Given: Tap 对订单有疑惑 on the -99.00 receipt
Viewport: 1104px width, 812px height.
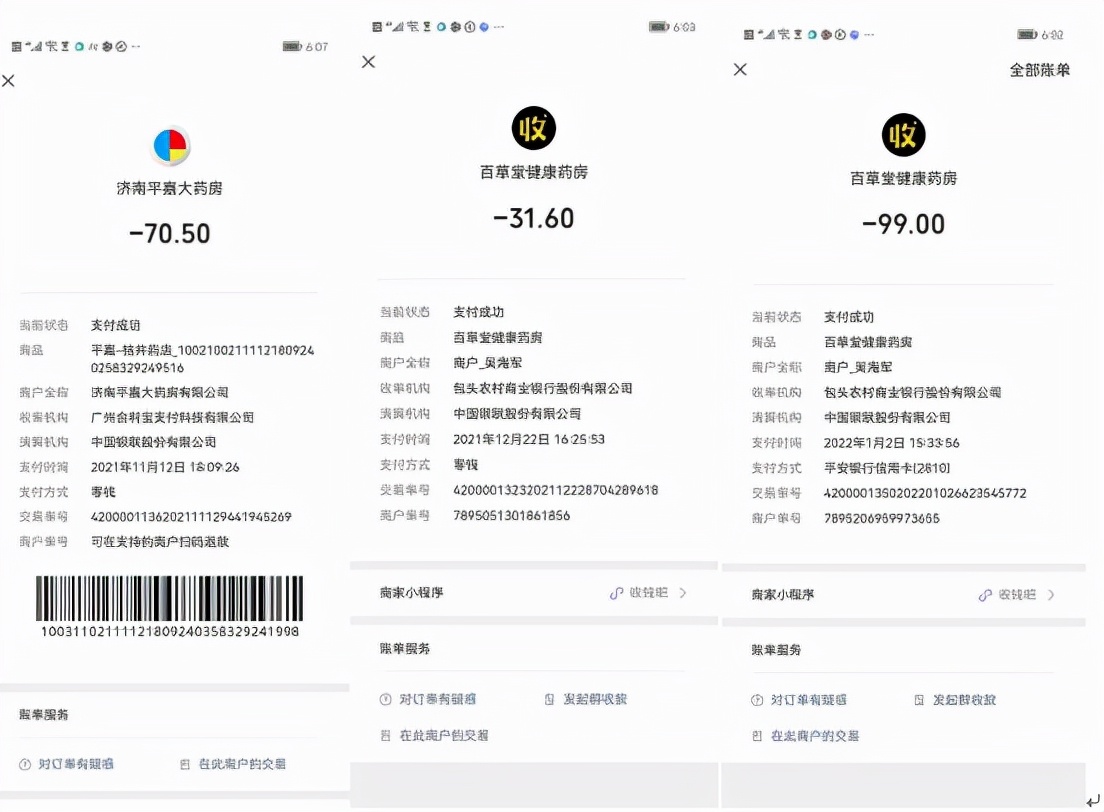Looking at the screenshot, I should [808, 700].
